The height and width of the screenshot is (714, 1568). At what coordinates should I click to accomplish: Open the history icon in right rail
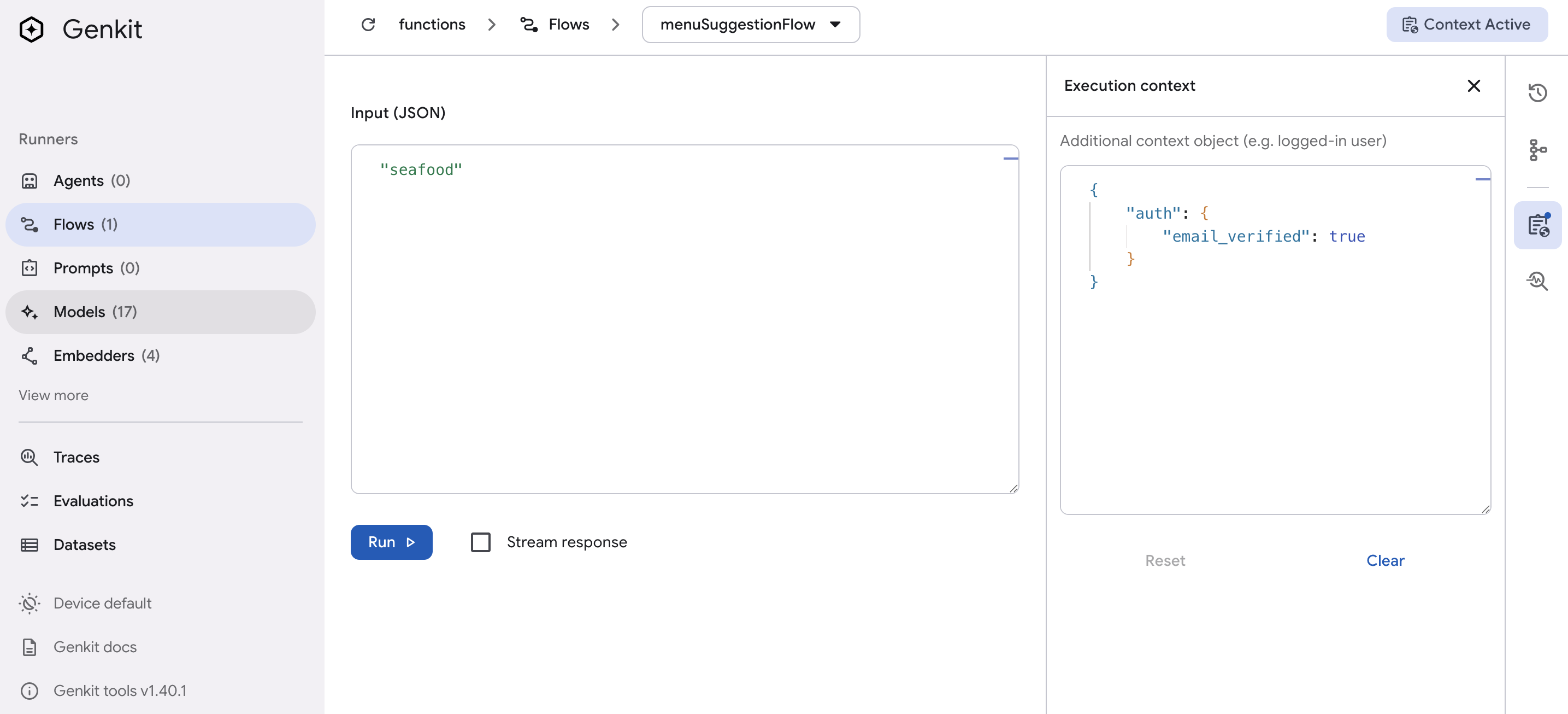pos(1537,92)
